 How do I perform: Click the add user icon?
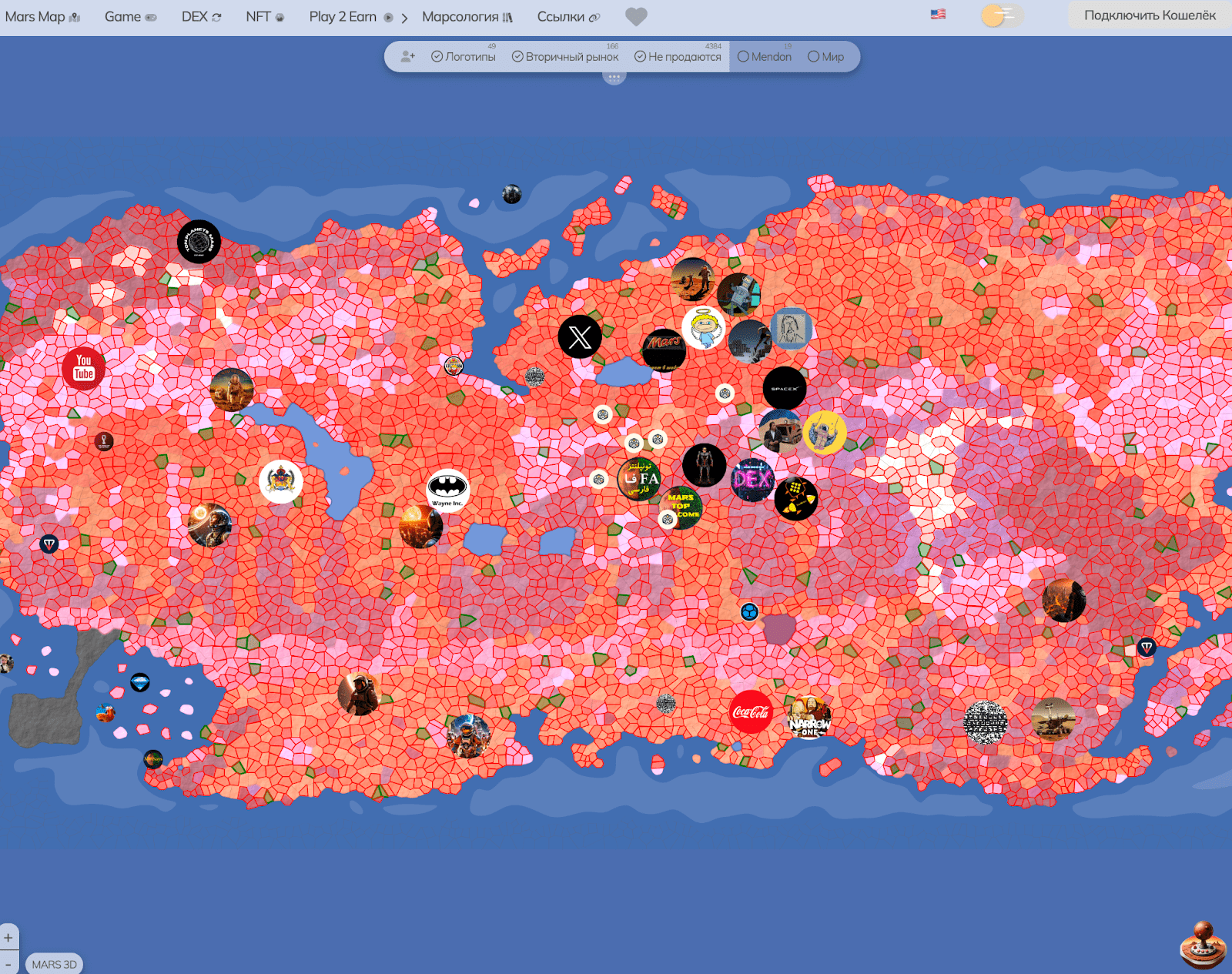(x=408, y=56)
